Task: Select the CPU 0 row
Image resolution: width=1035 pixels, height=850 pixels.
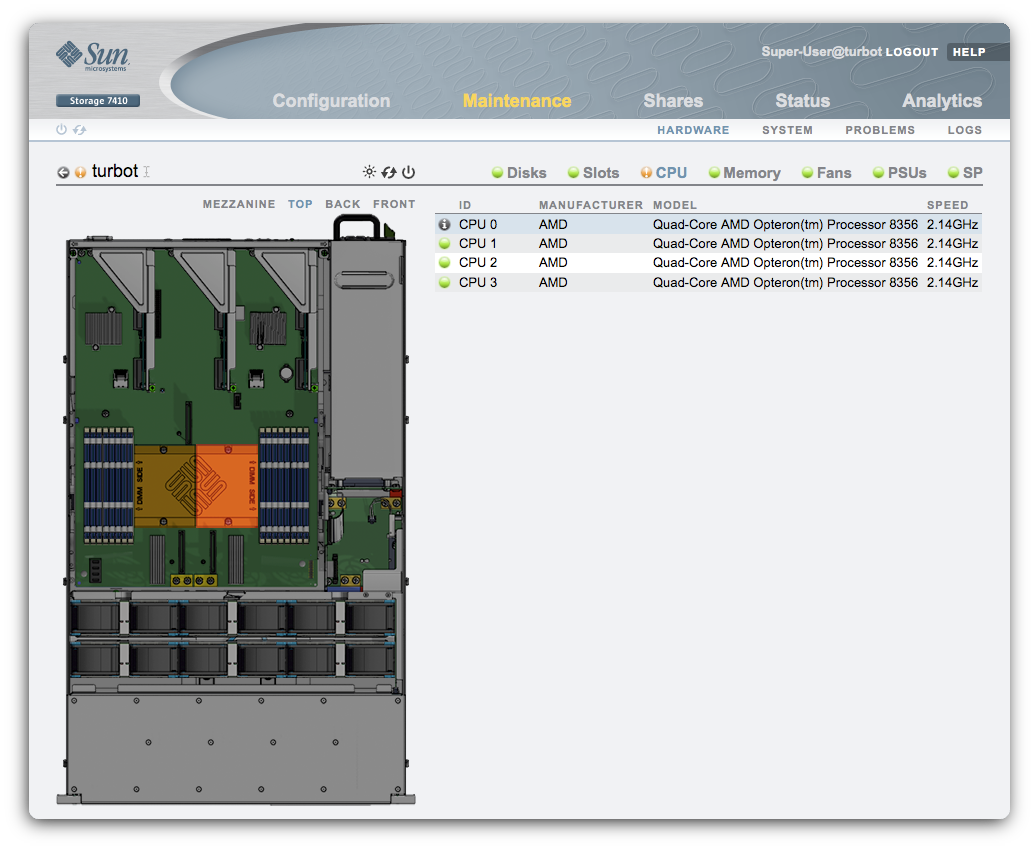Action: (x=708, y=224)
